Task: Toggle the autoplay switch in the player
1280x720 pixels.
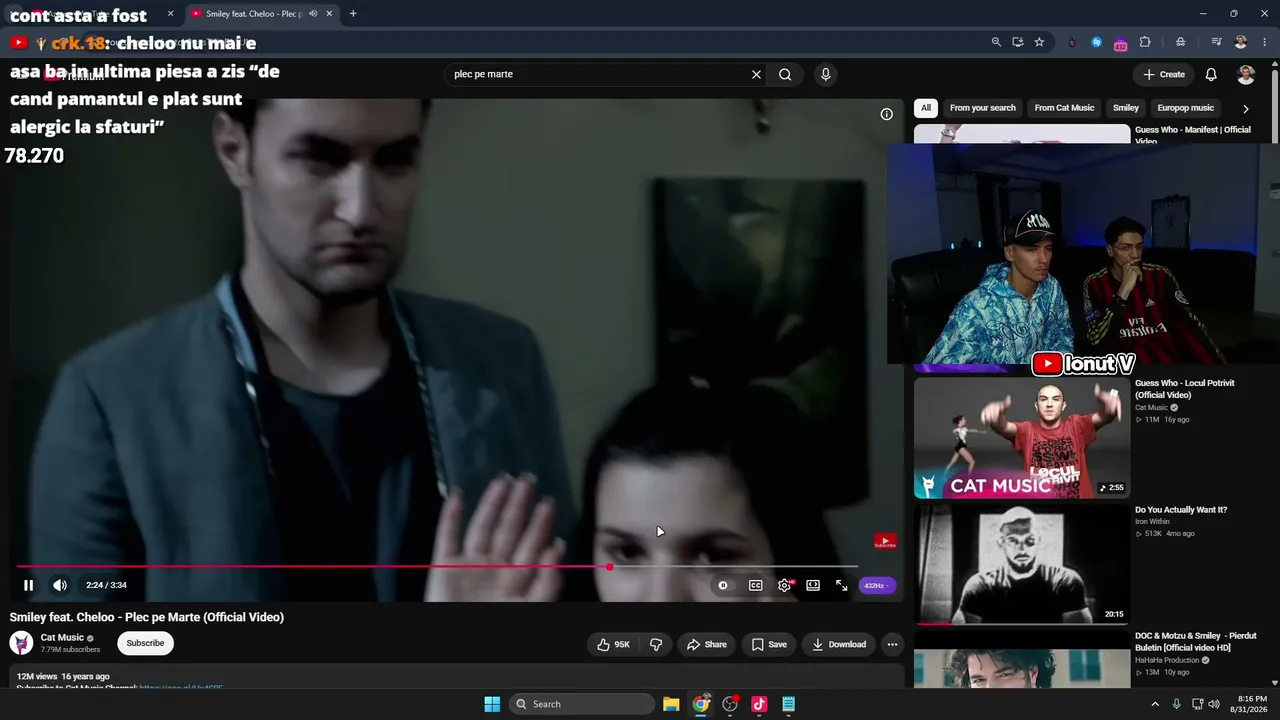Action: tap(723, 585)
